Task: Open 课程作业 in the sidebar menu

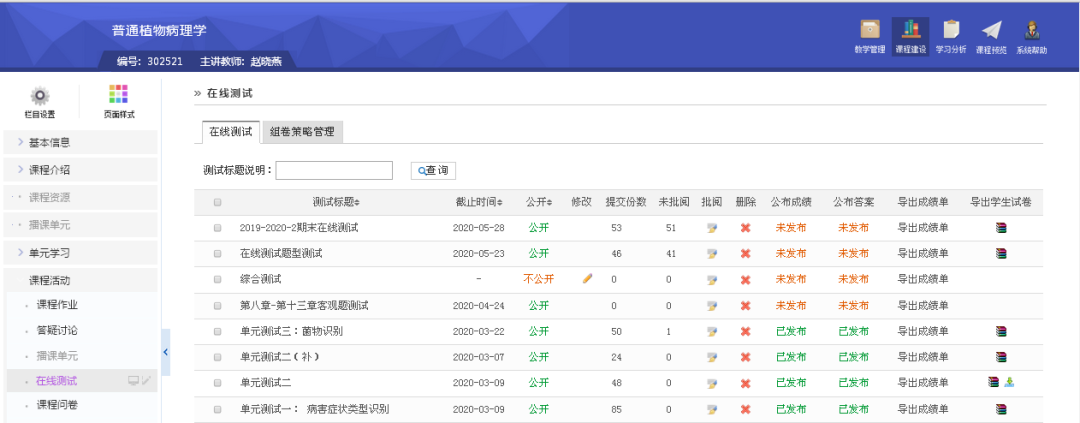Action: 57,305
